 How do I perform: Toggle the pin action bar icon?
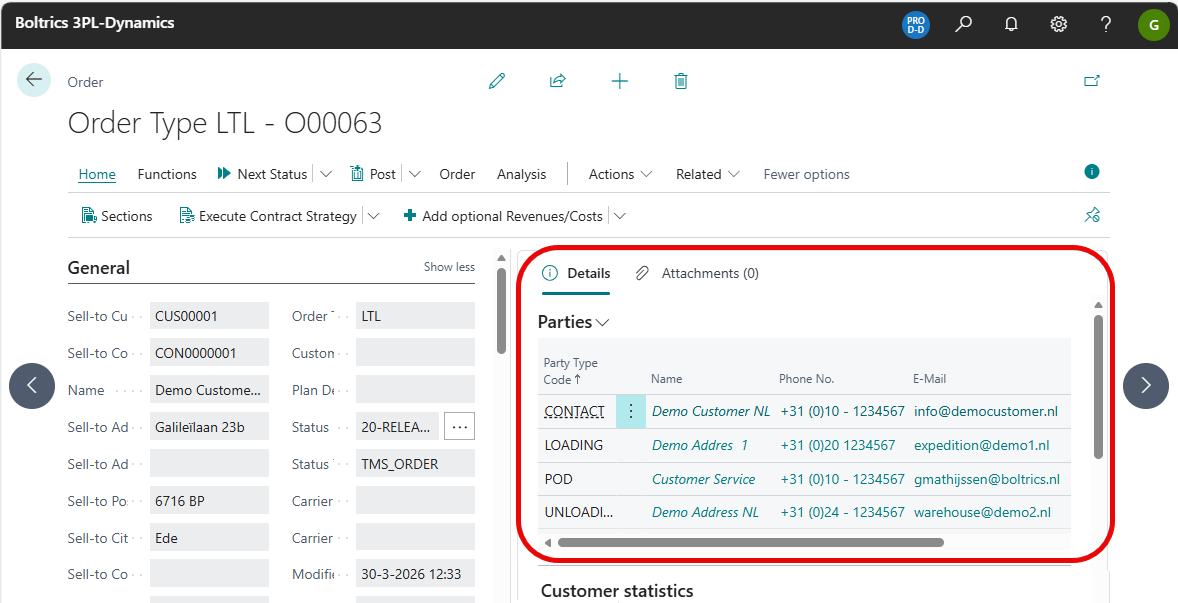(1092, 215)
